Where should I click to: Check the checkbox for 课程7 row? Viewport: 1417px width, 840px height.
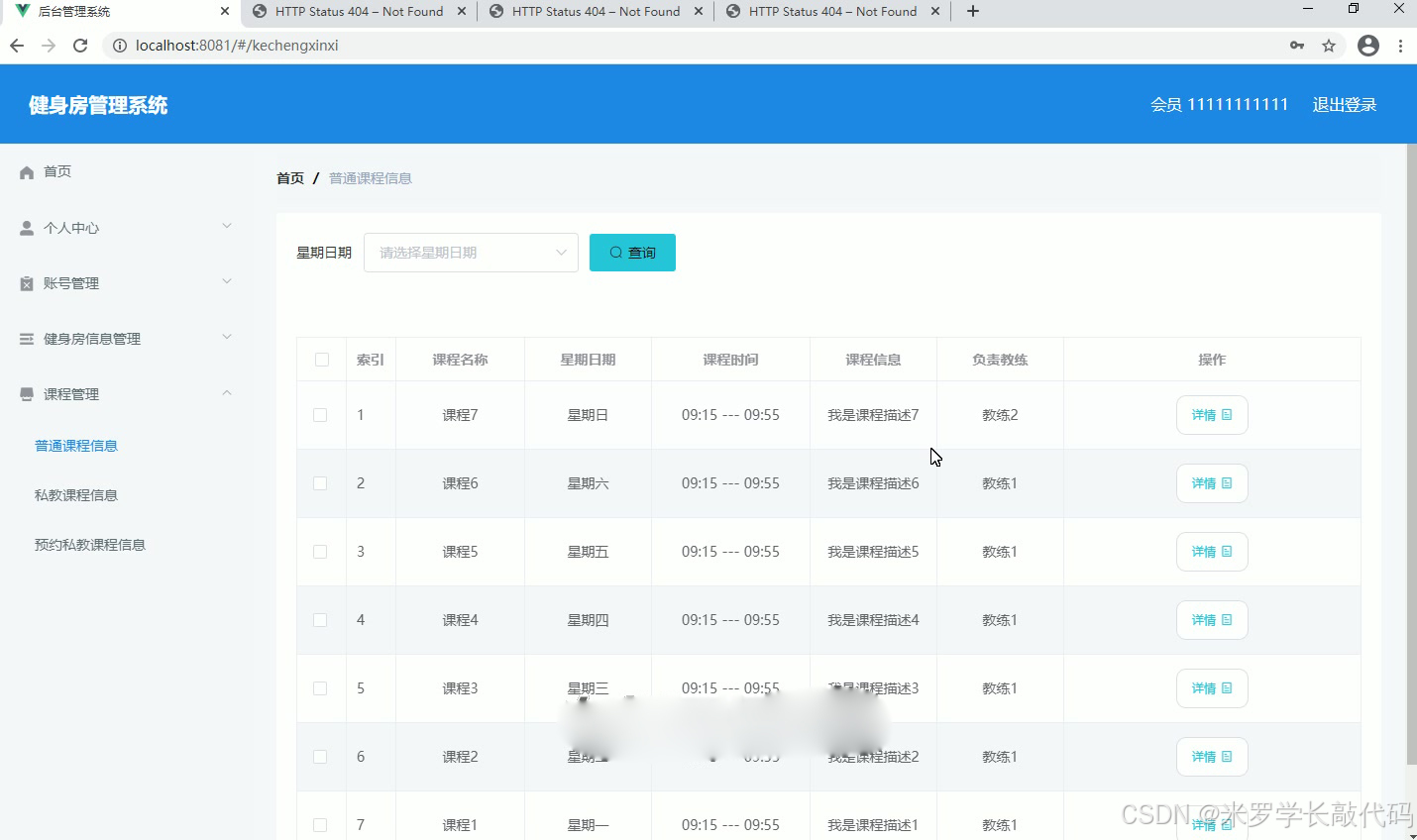coord(320,414)
